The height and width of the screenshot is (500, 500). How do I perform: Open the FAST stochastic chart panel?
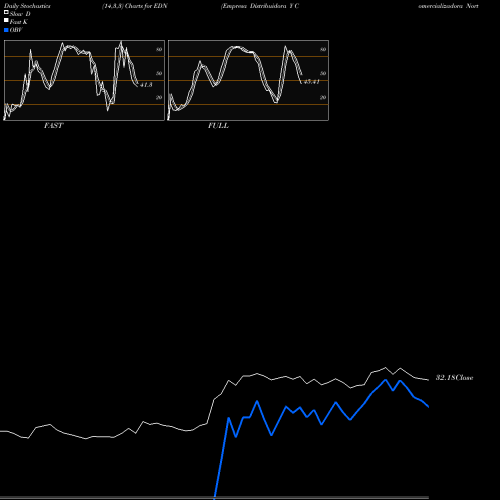point(84,80)
